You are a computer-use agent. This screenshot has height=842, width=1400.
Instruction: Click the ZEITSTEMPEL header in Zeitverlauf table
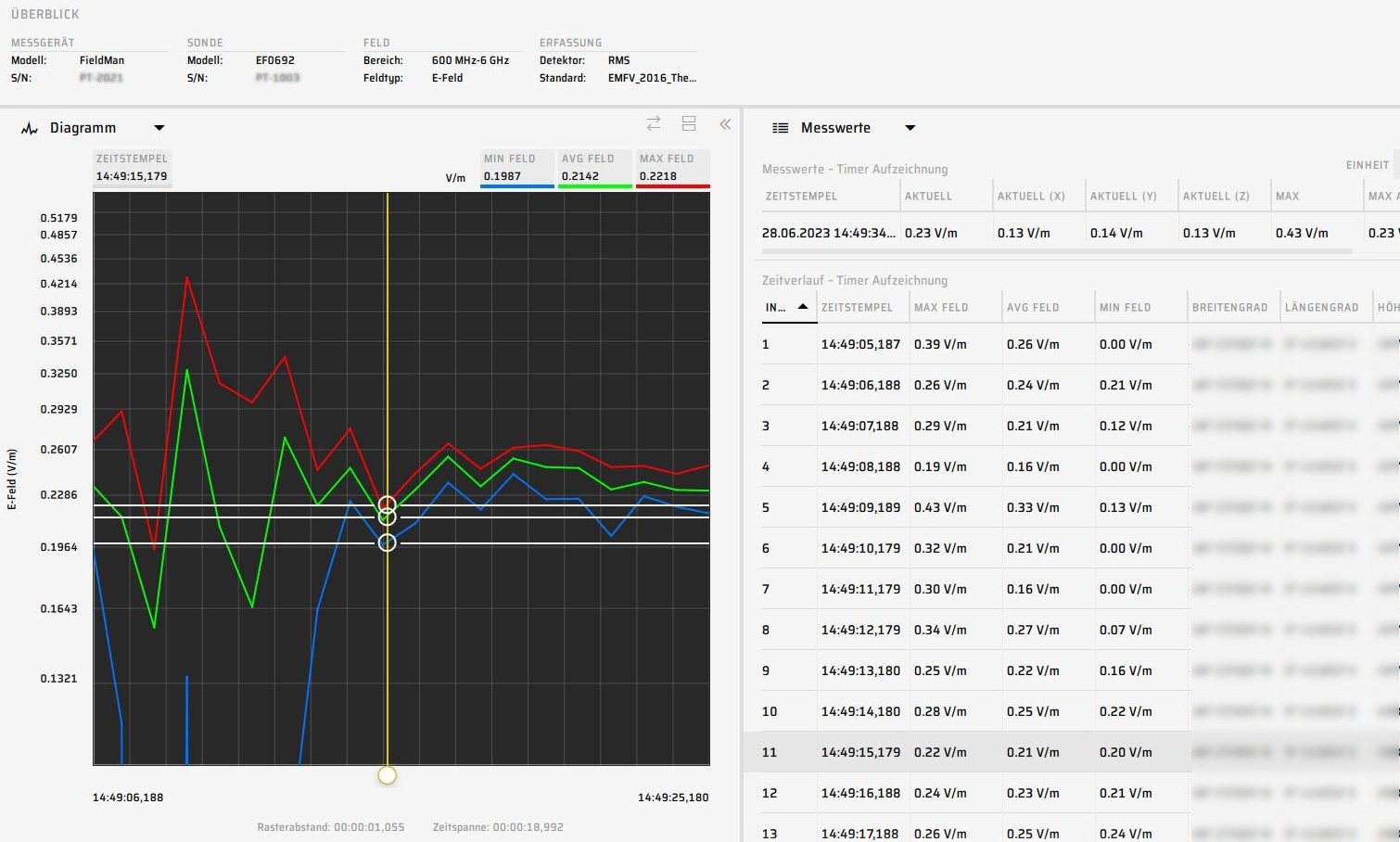pyautogui.click(x=857, y=307)
